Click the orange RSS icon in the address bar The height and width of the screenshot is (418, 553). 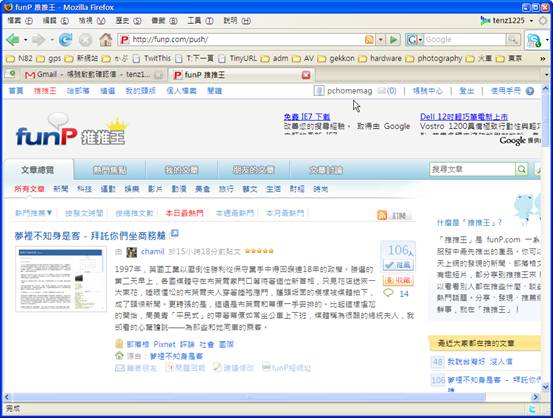(x=369, y=40)
